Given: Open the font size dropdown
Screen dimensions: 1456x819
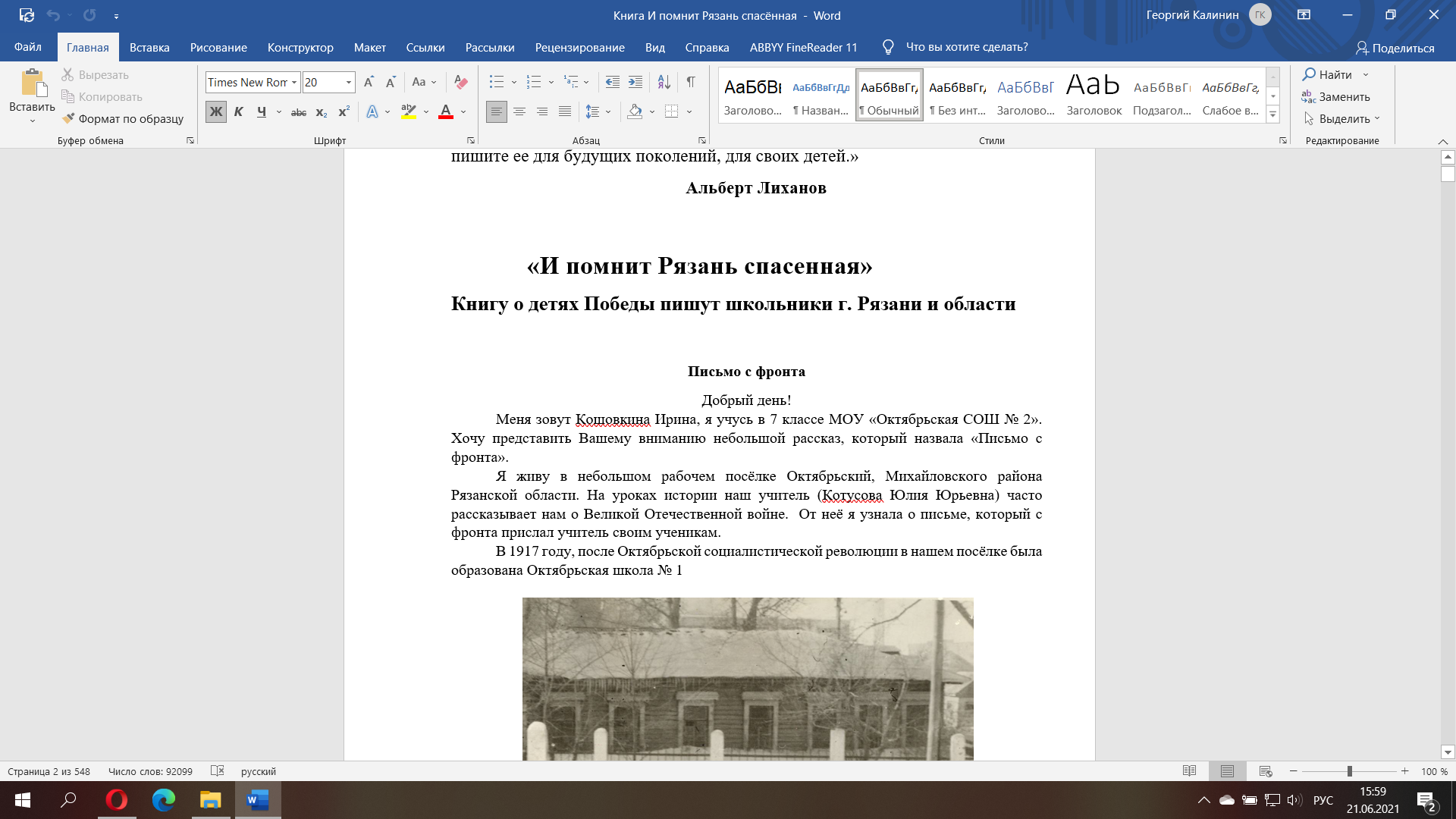Looking at the screenshot, I should (x=349, y=82).
